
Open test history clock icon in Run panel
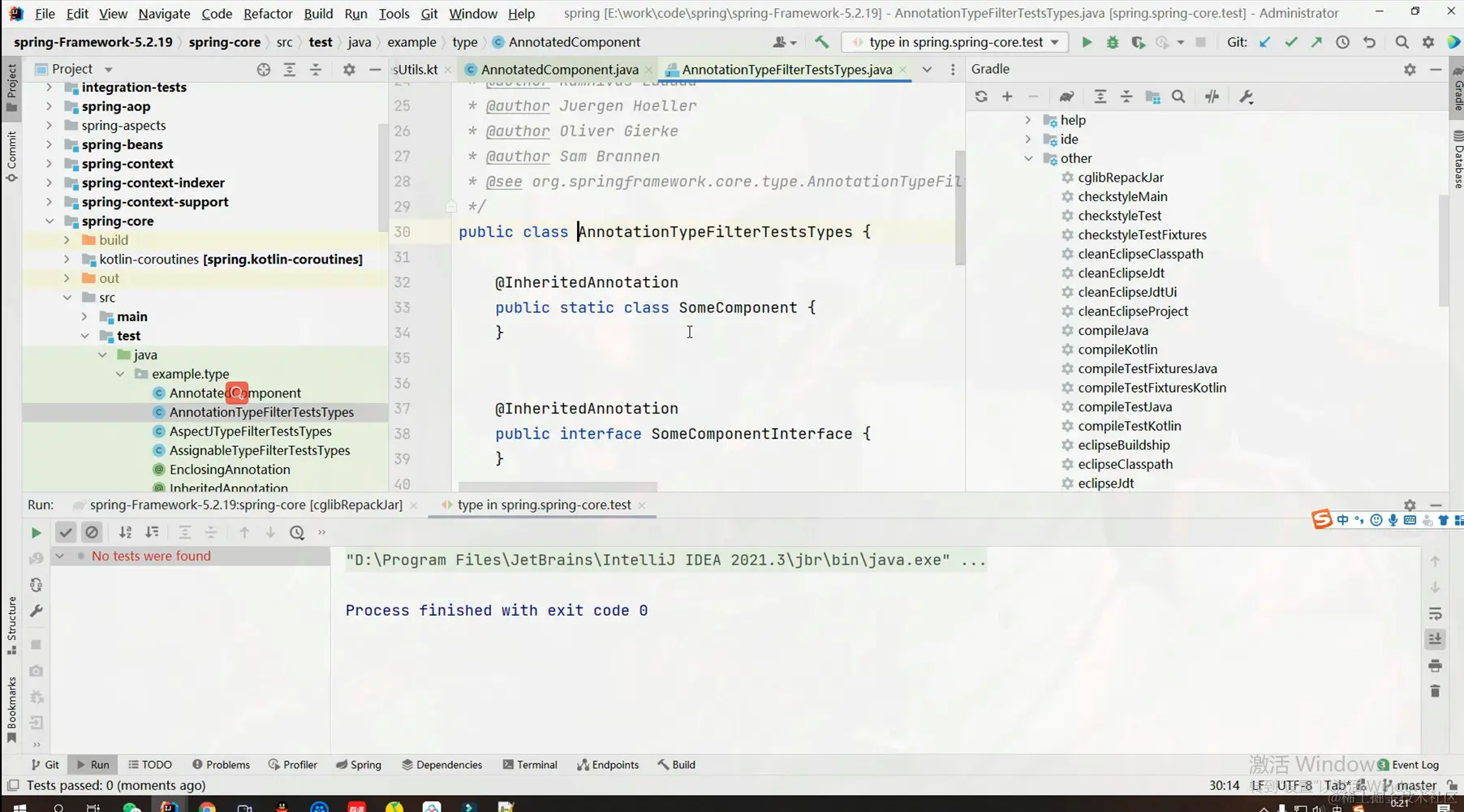[x=297, y=533]
